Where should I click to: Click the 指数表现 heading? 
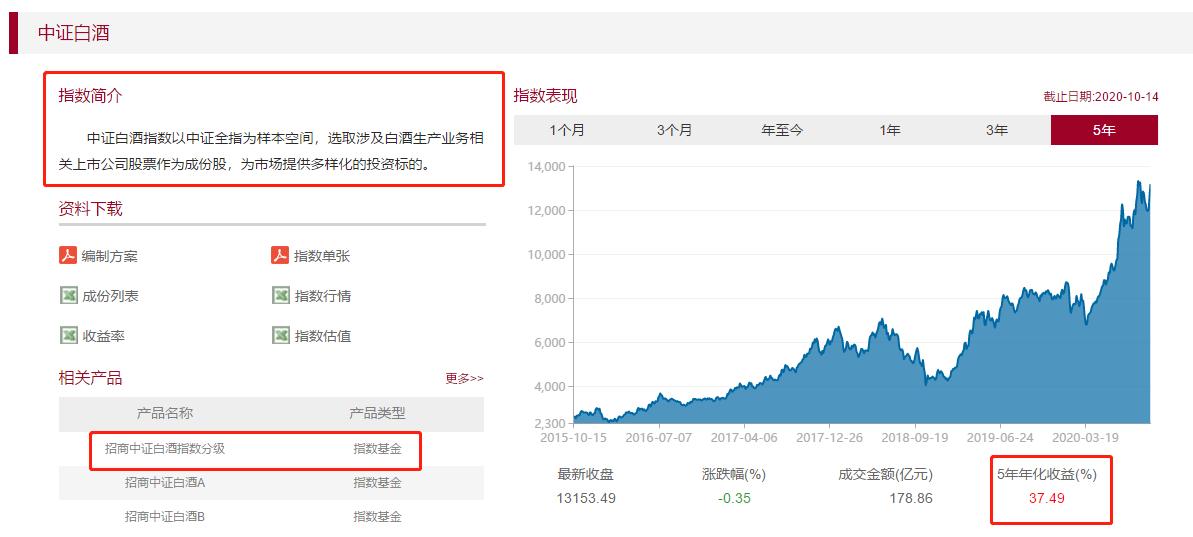tap(546, 96)
